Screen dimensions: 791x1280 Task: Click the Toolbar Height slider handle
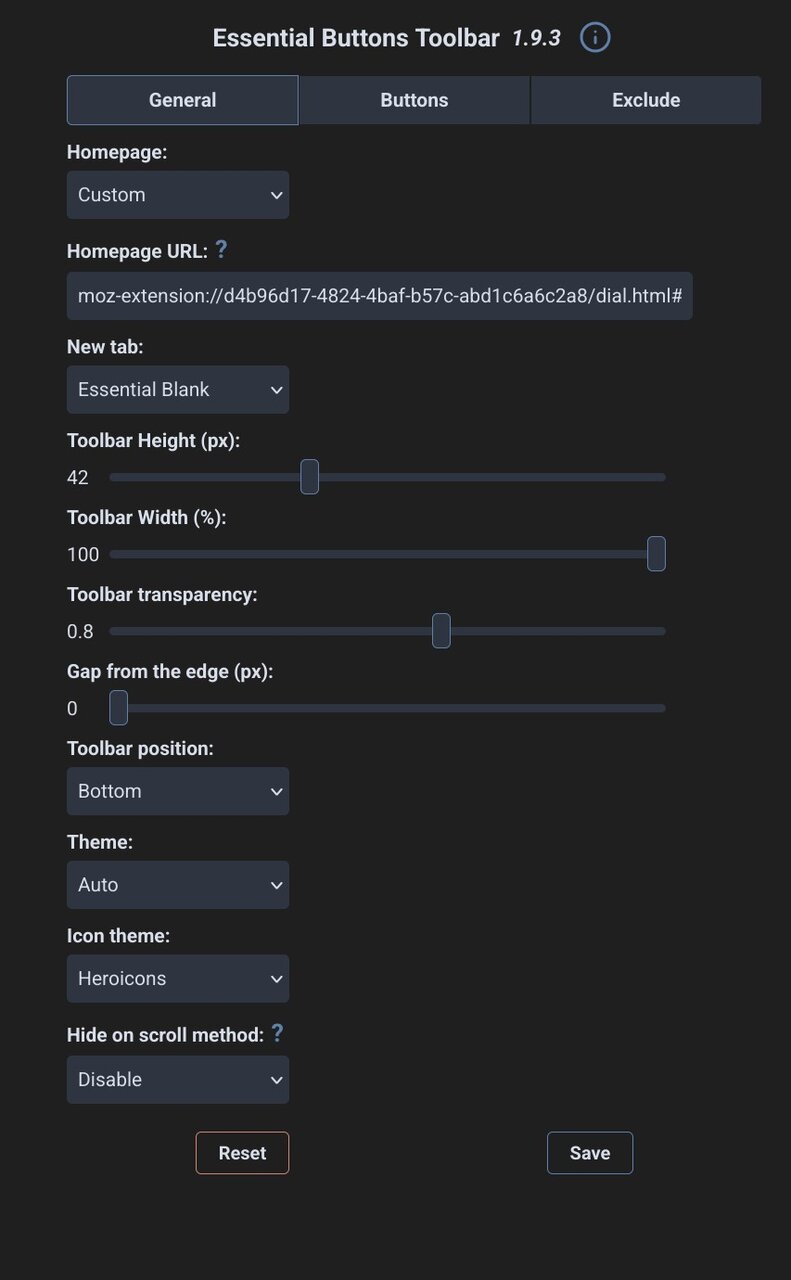coord(310,477)
